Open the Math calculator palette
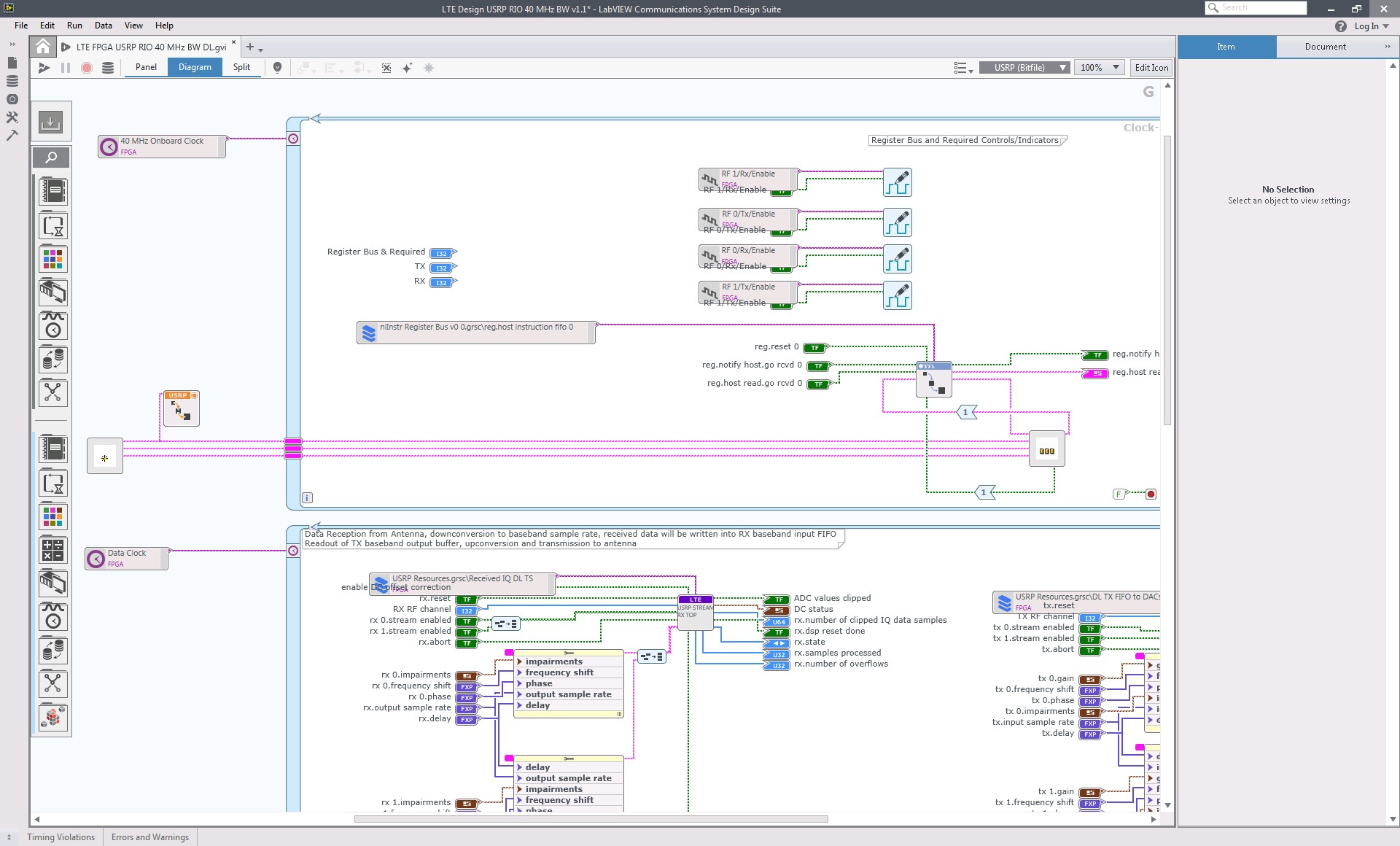This screenshot has height=846, width=1400. click(52, 550)
